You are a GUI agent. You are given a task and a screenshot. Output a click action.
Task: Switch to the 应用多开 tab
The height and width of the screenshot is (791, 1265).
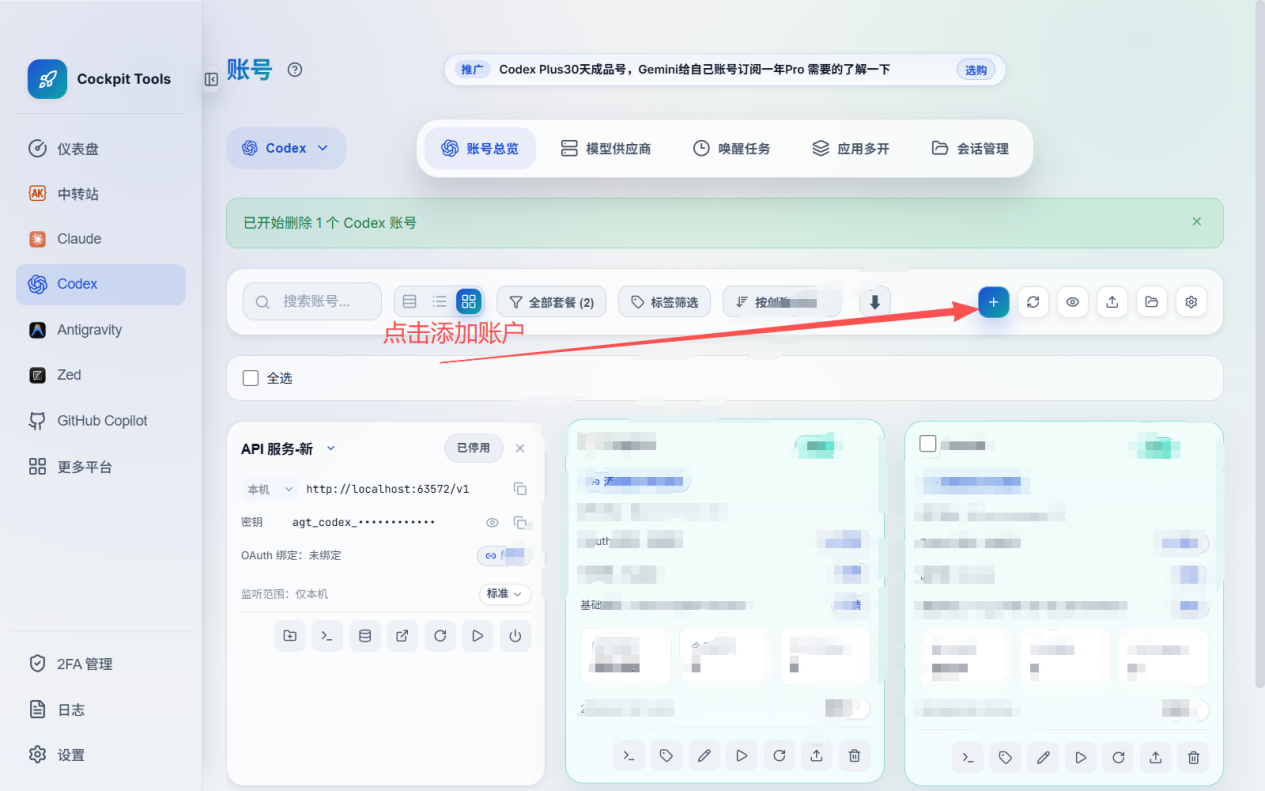click(851, 148)
